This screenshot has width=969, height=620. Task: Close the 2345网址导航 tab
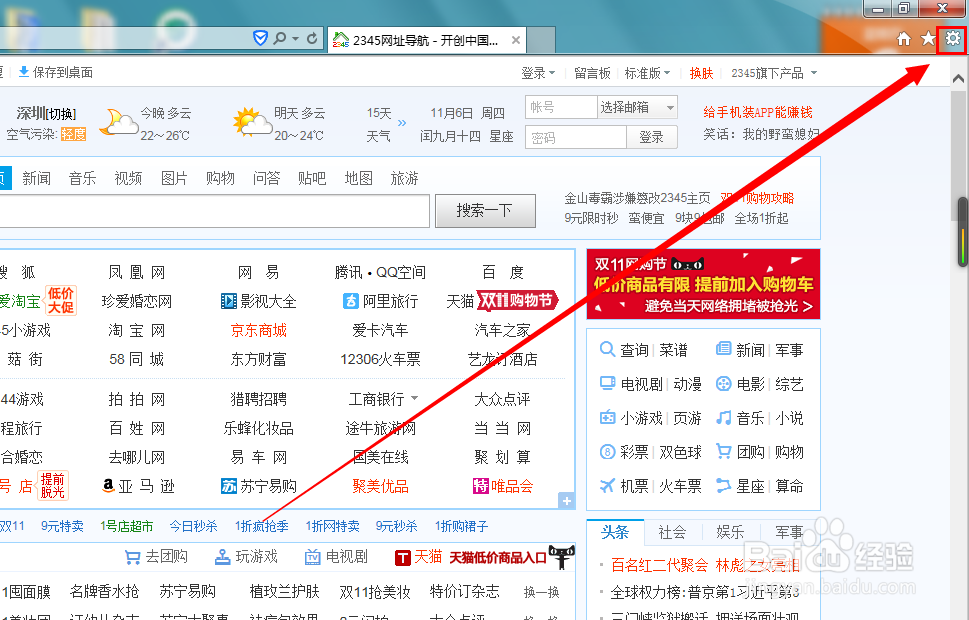point(515,41)
